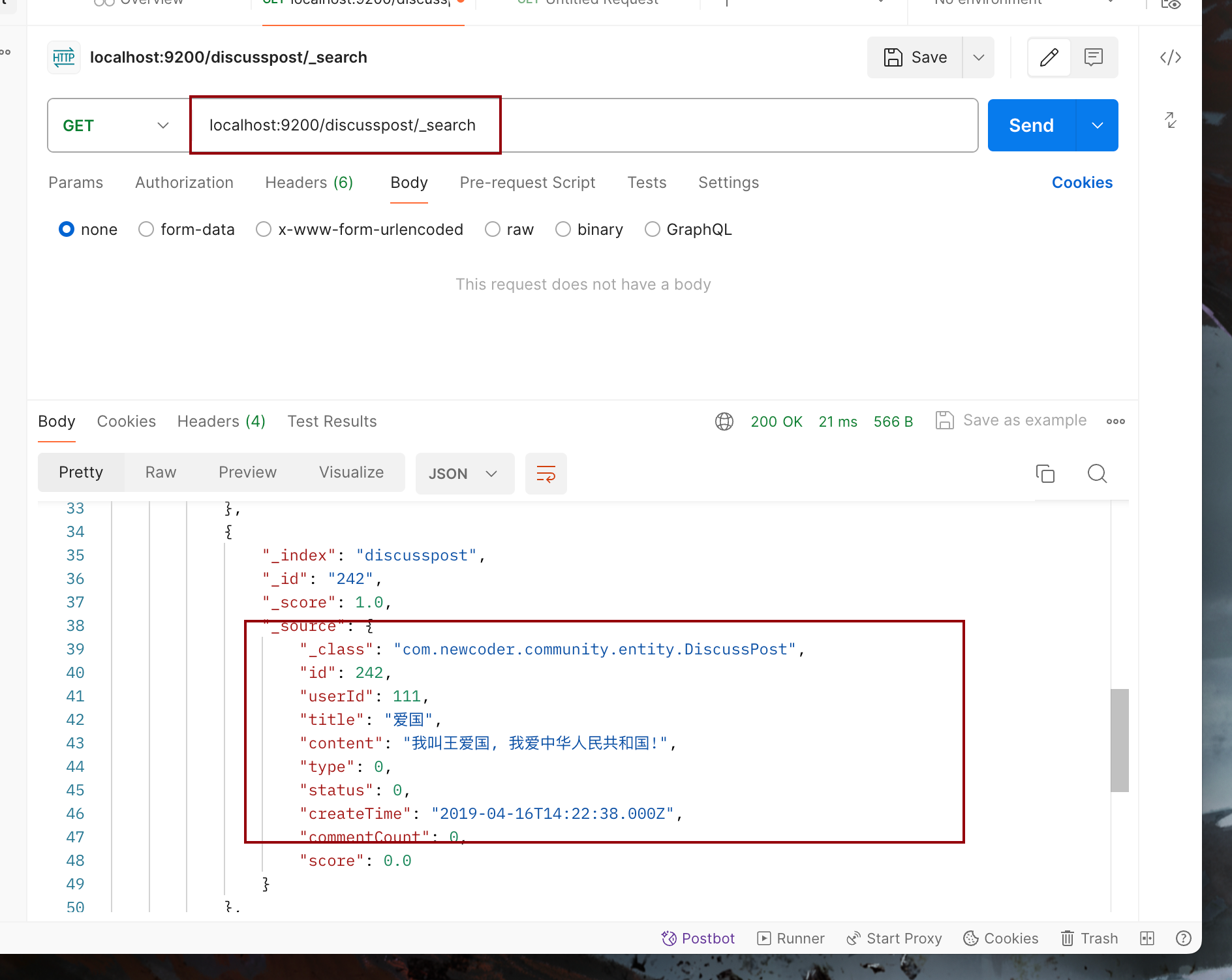The height and width of the screenshot is (980, 1232).
Task: Click the response vertical scrollbar thumb
Action: (1120, 740)
